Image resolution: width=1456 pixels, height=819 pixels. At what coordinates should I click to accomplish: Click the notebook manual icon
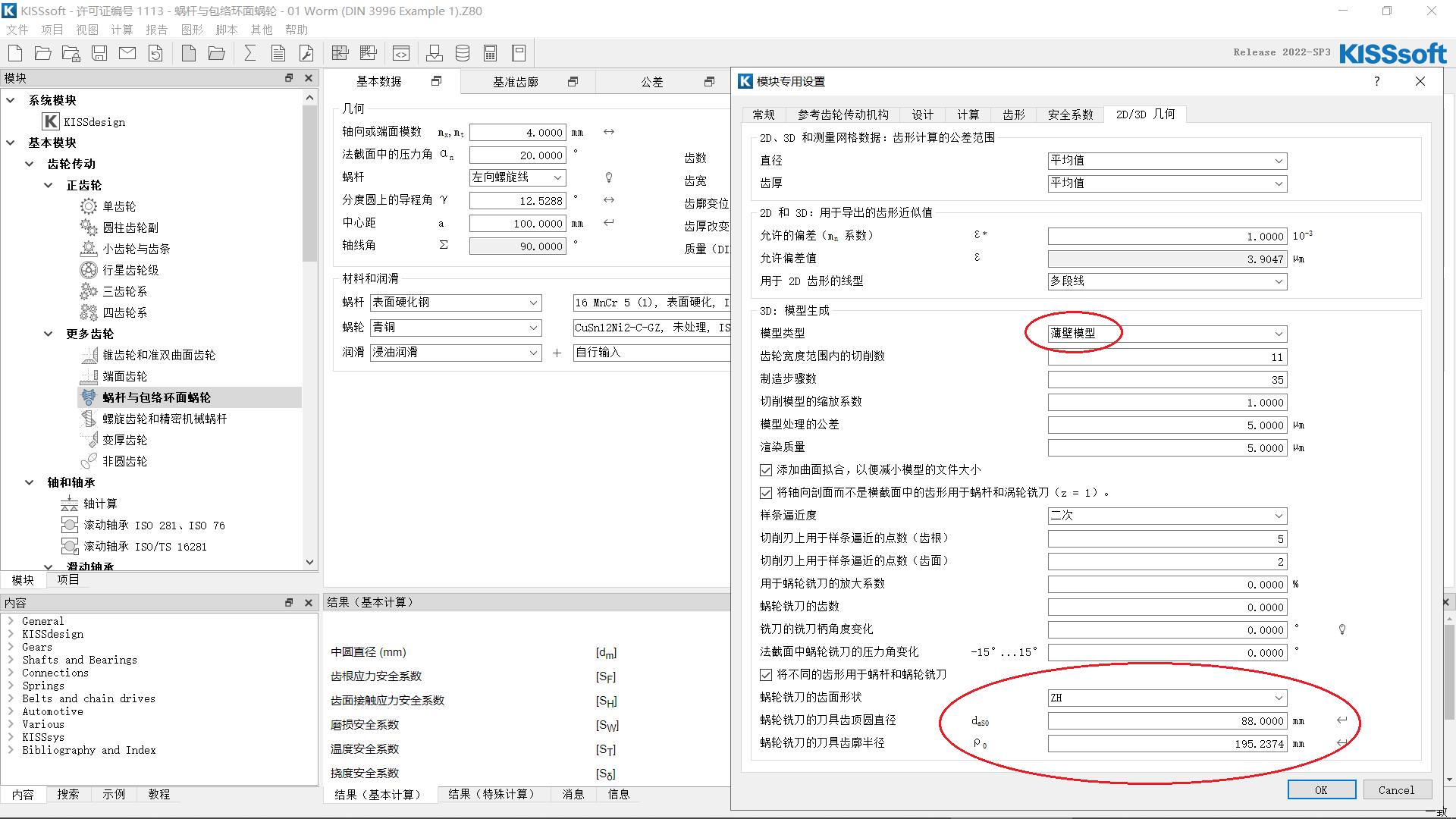click(x=519, y=53)
